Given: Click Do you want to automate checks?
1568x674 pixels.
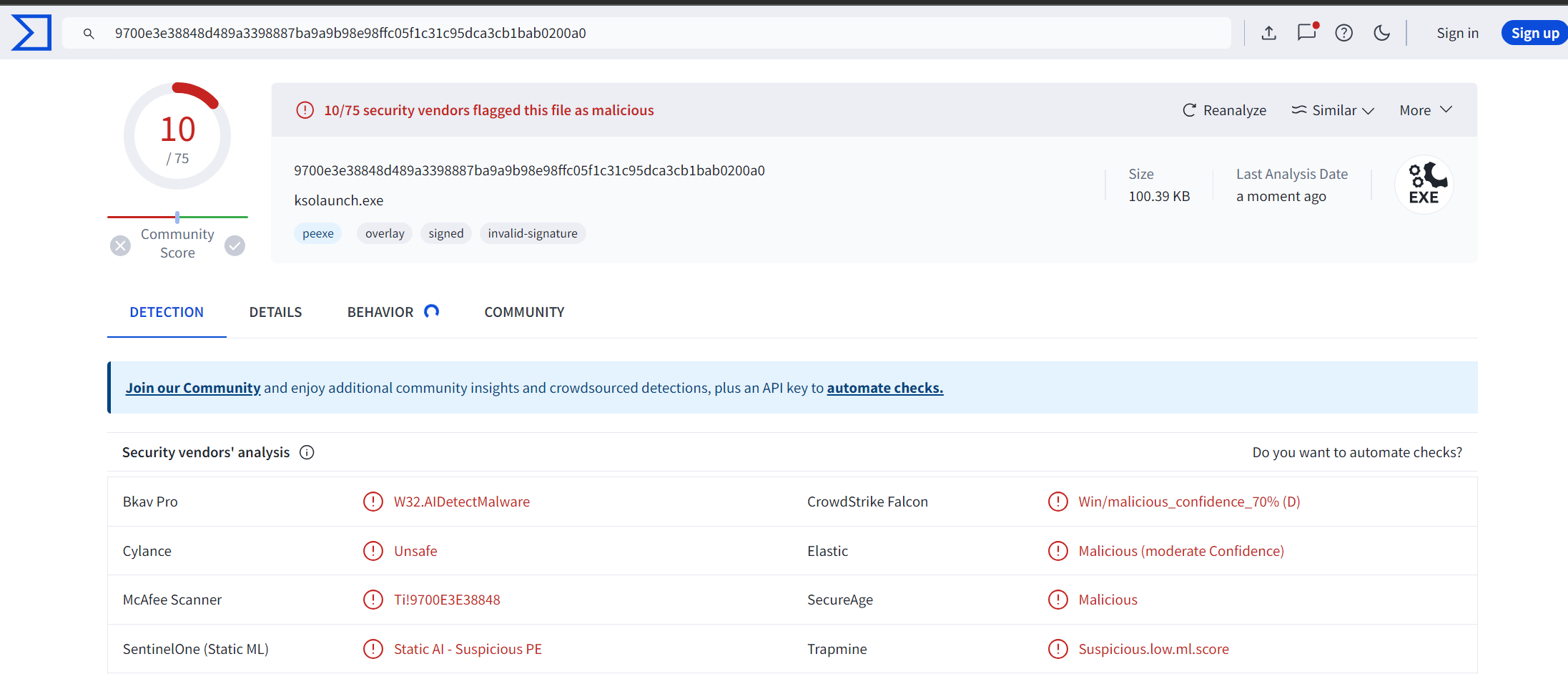Looking at the screenshot, I should coord(1357,452).
